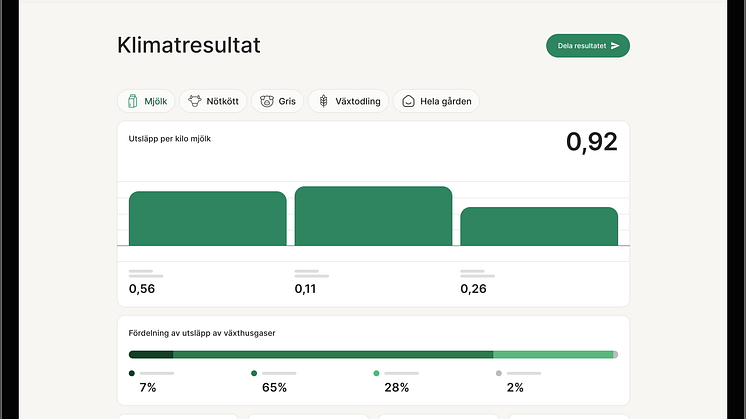
Task: Click the 0,92 total emissions value
Action: 591,142
